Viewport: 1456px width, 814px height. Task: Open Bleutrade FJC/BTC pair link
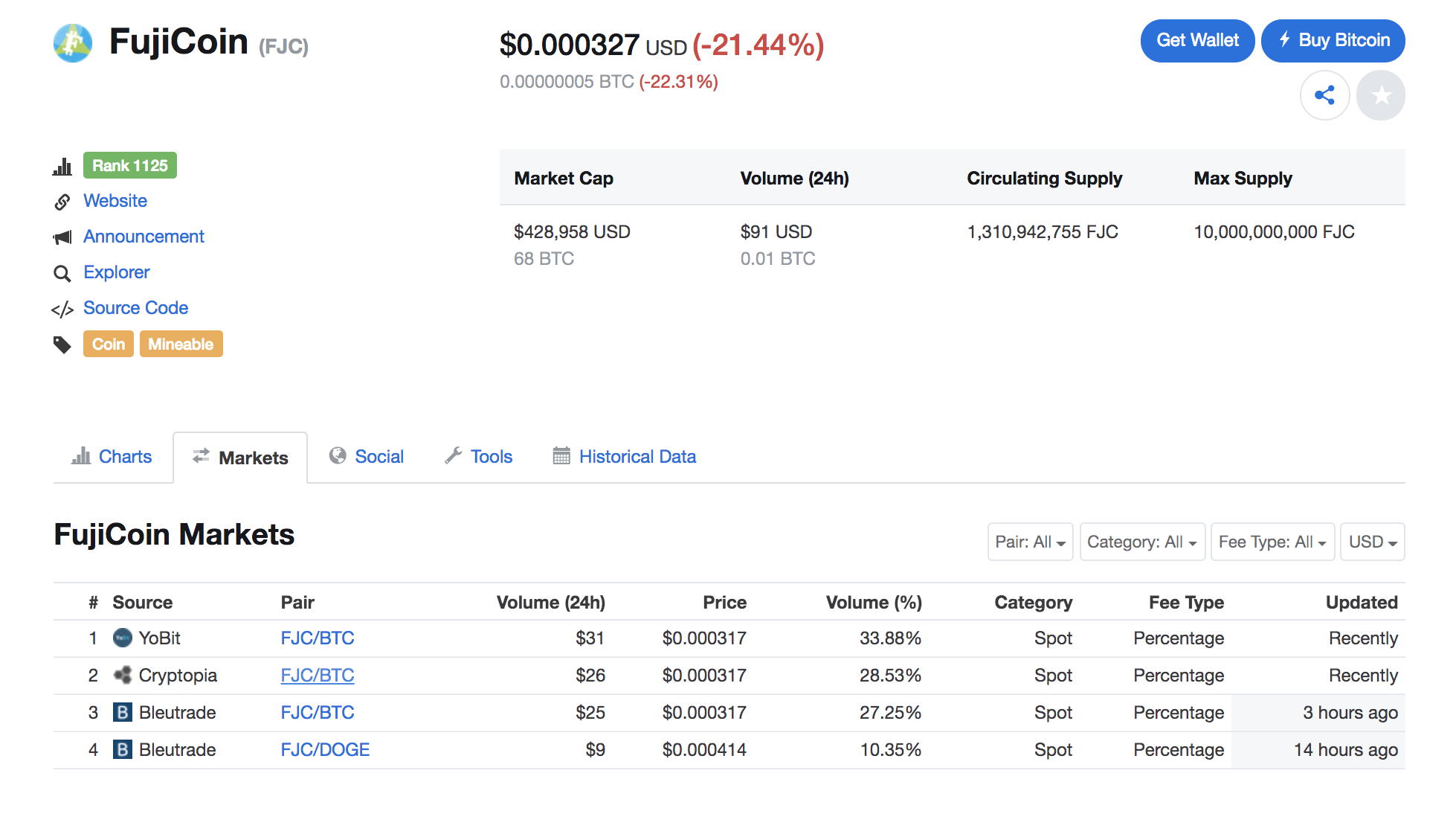click(x=318, y=712)
